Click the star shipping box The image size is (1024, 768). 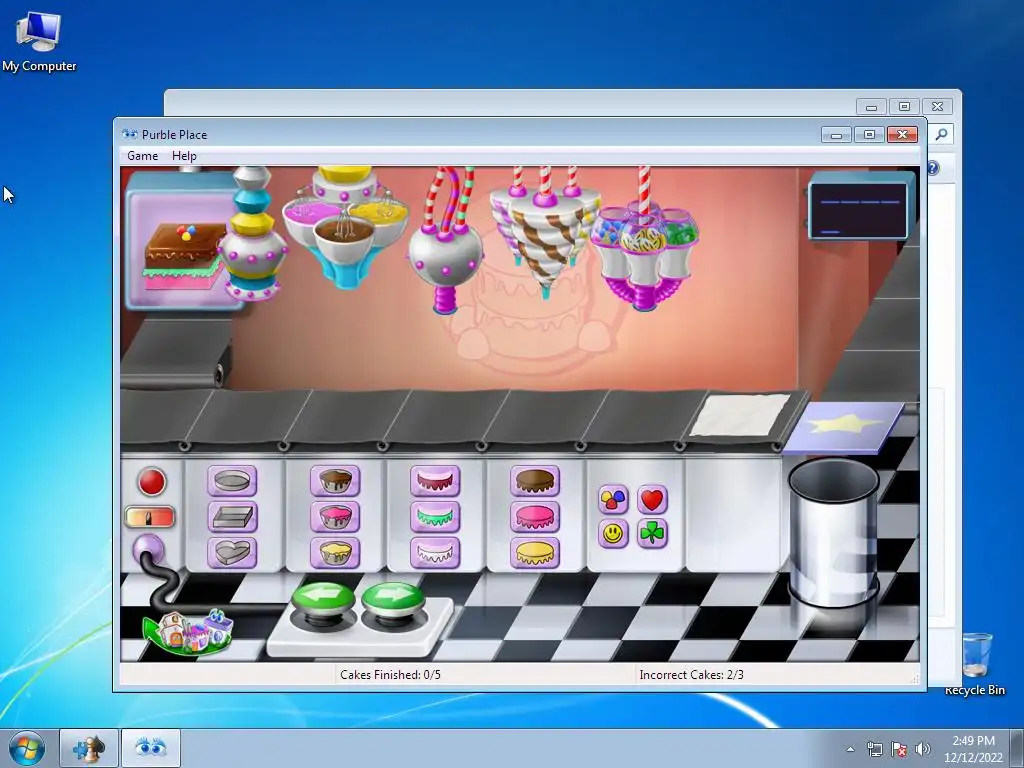[844, 427]
